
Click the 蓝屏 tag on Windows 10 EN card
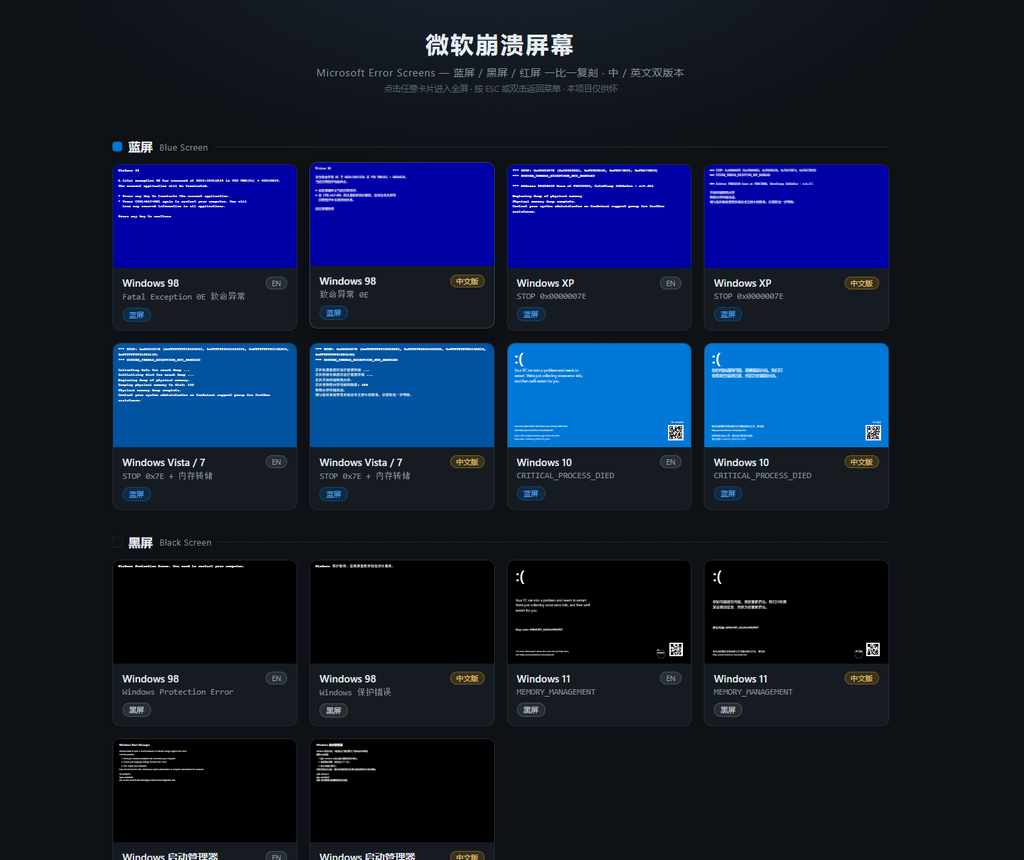tap(531, 494)
